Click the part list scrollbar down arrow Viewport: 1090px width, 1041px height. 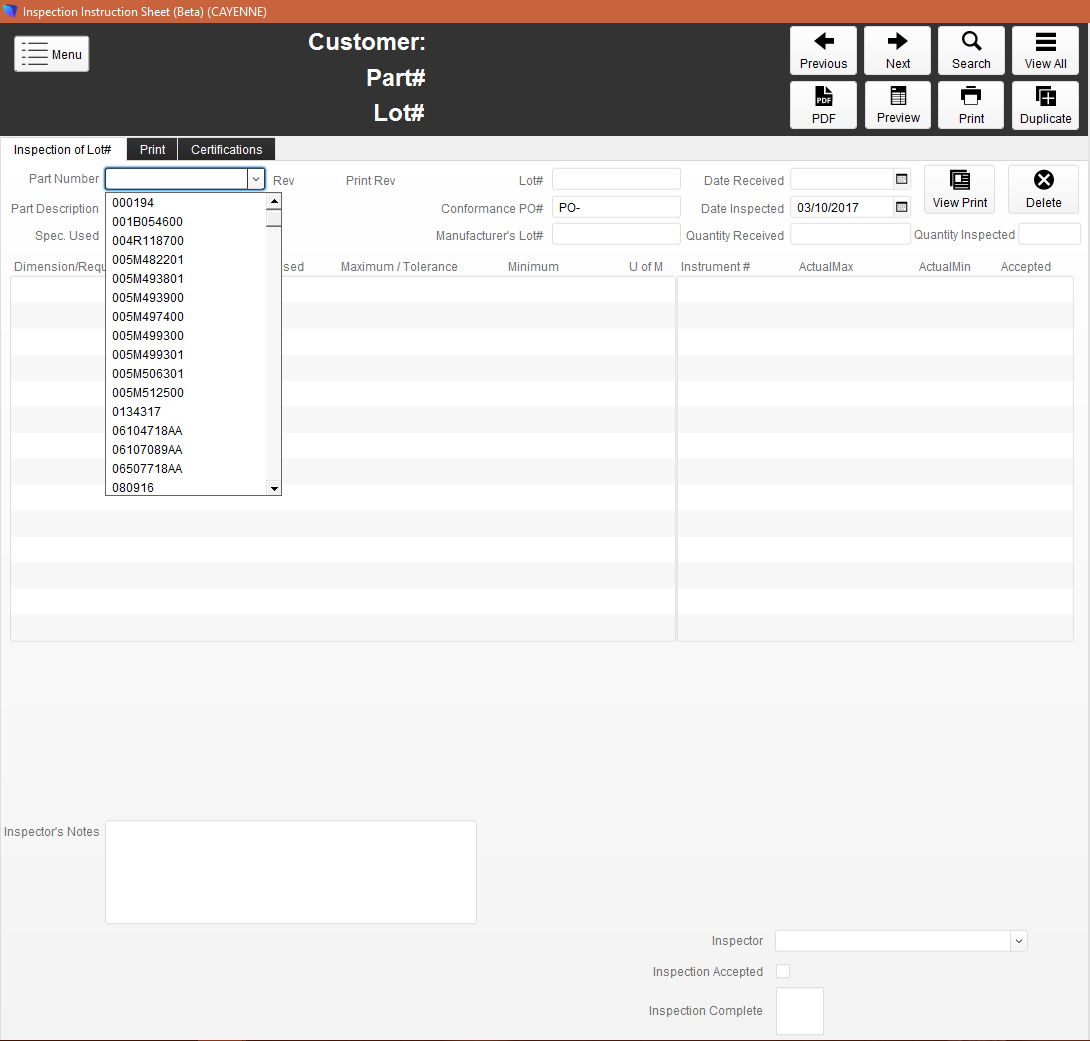click(x=274, y=488)
